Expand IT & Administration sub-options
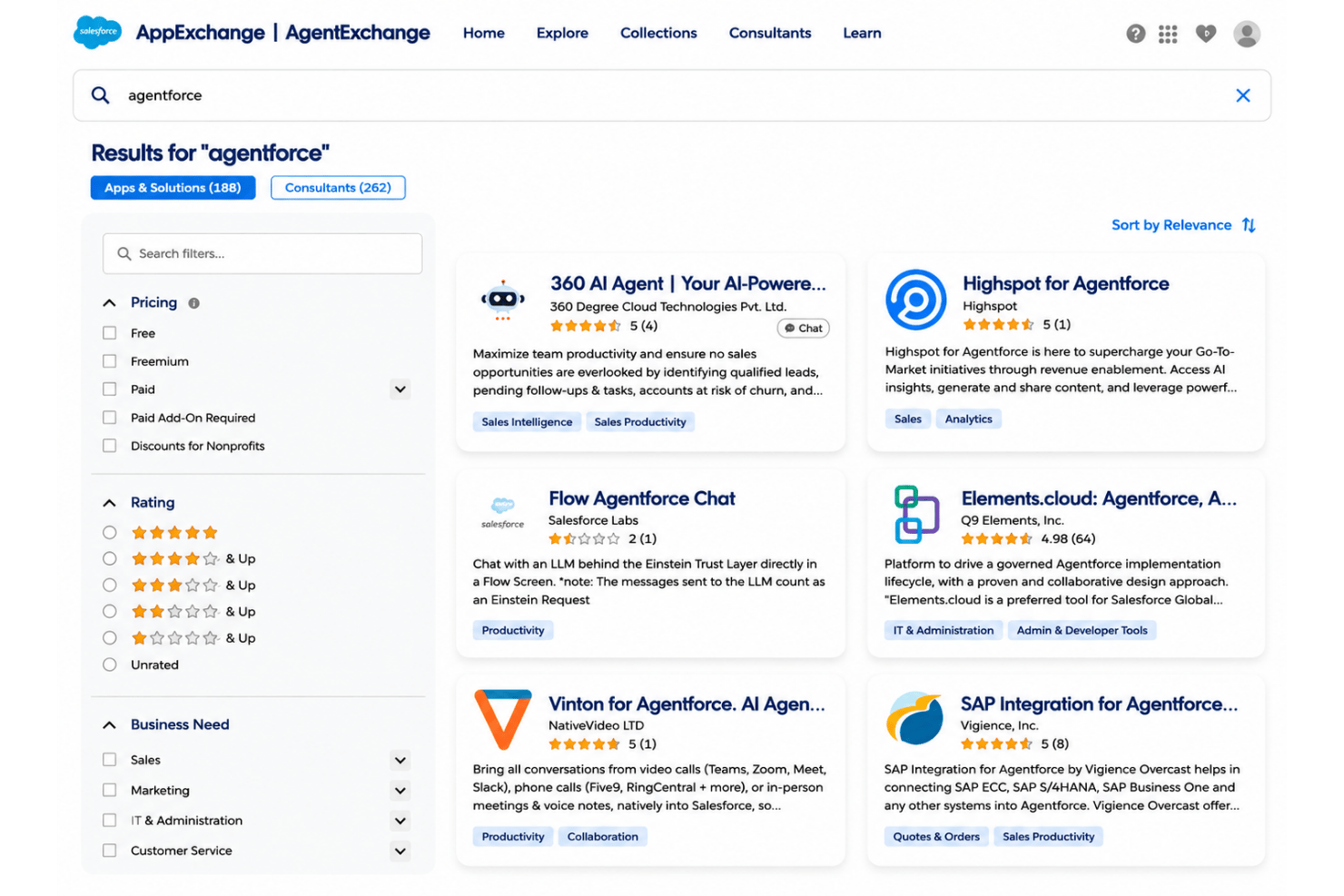Viewport: 1344px width, 896px height. point(400,821)
